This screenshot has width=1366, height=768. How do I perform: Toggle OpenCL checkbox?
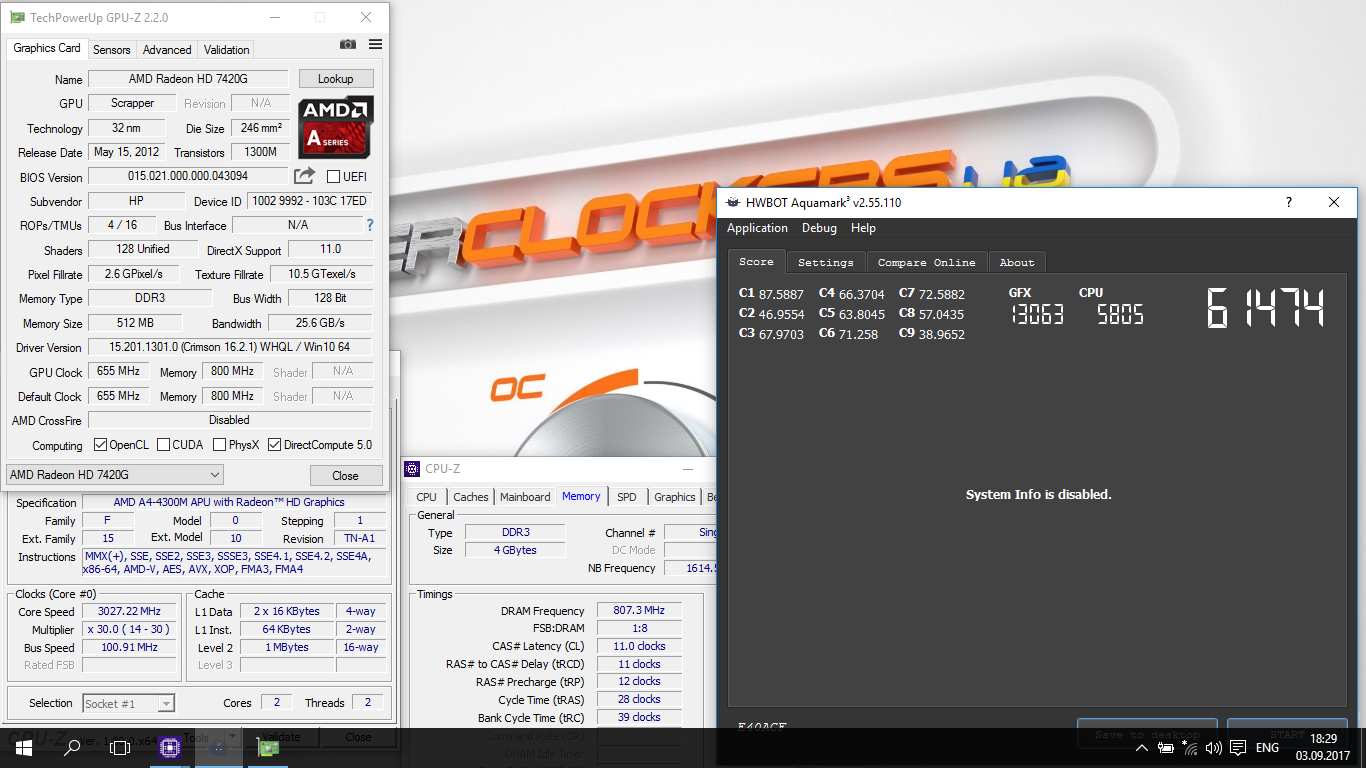click(100, 445)
